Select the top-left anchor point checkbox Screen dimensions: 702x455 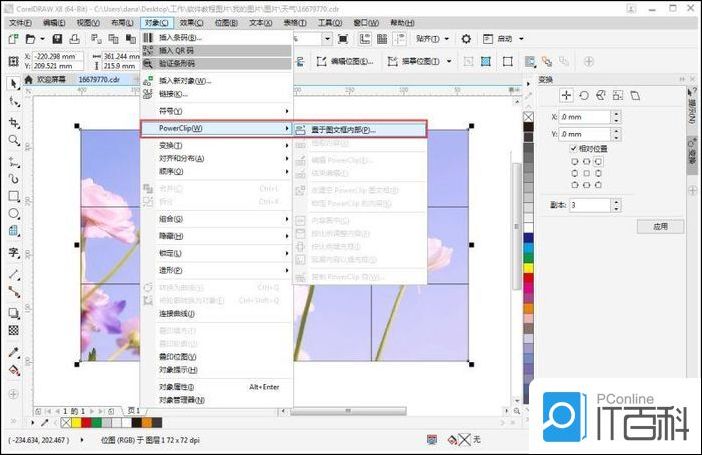coord(575,161)
